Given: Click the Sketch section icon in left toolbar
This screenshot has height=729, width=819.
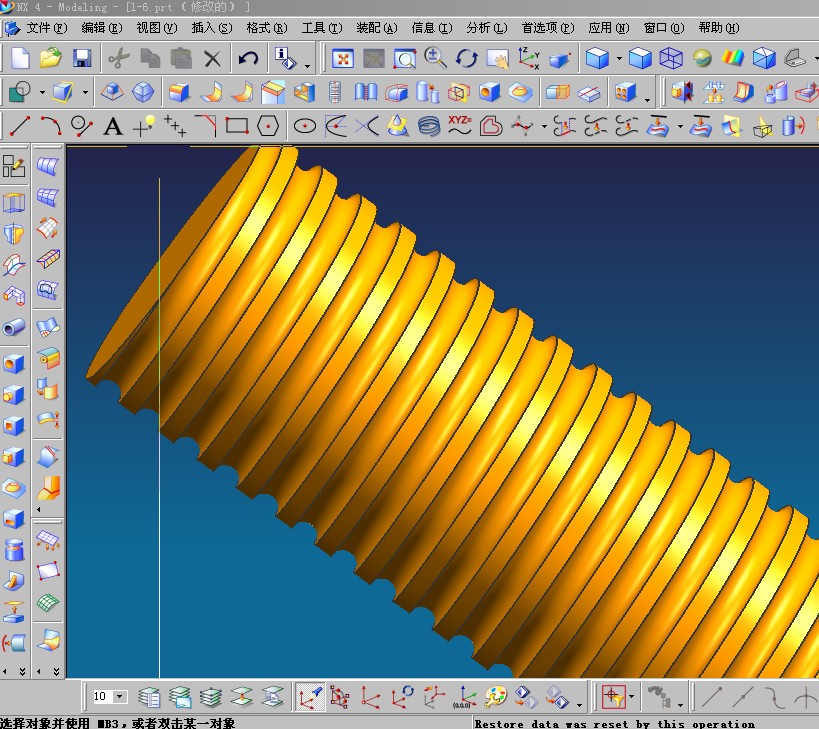Looking at the screenshot, I should pyautogui.click(x=14, y=167).
